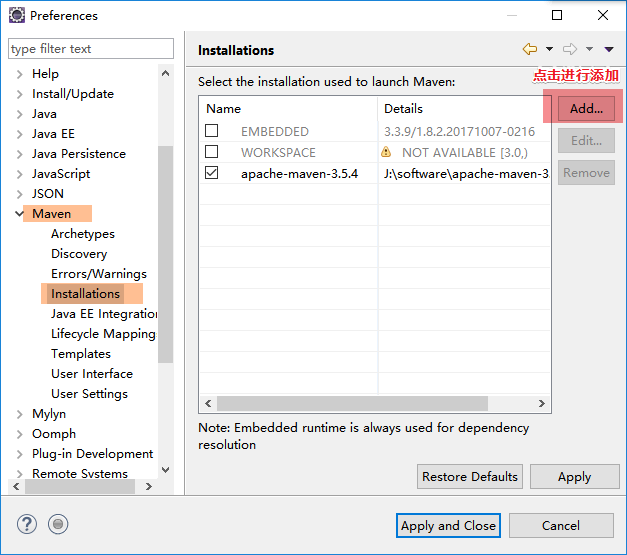Open the back history dropdown arrow
This screenshot has width=627, height=555.
[549, 49]
